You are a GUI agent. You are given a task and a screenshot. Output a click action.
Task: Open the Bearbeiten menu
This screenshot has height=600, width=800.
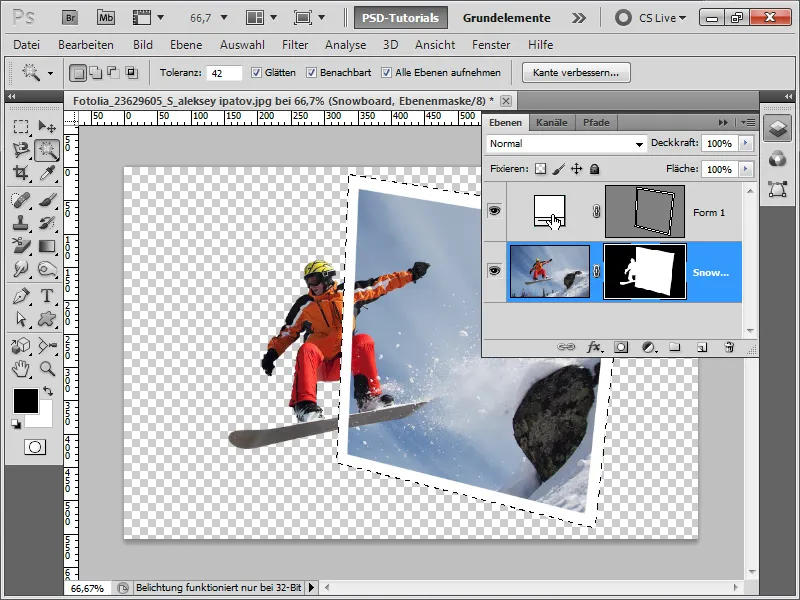pyautogui.click(x=86, y=45)
